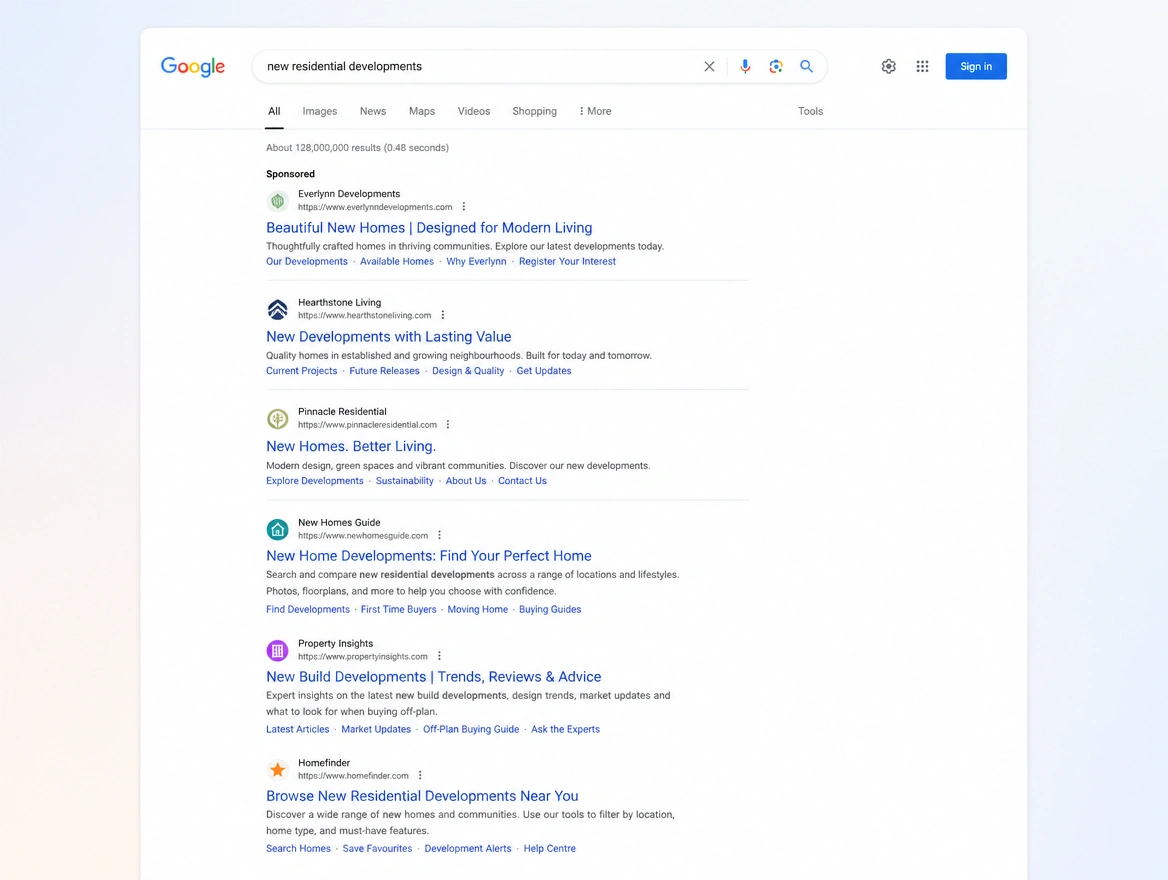Open the Tools options
Viewport: 1168px width, 880px height.
tap(810, 111)
